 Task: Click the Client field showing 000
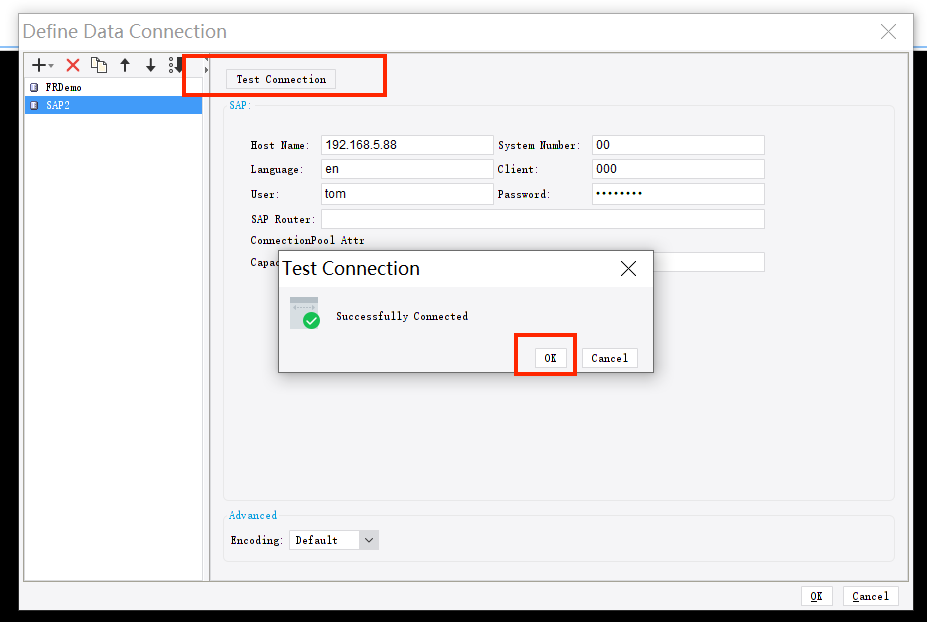[678, 169]
